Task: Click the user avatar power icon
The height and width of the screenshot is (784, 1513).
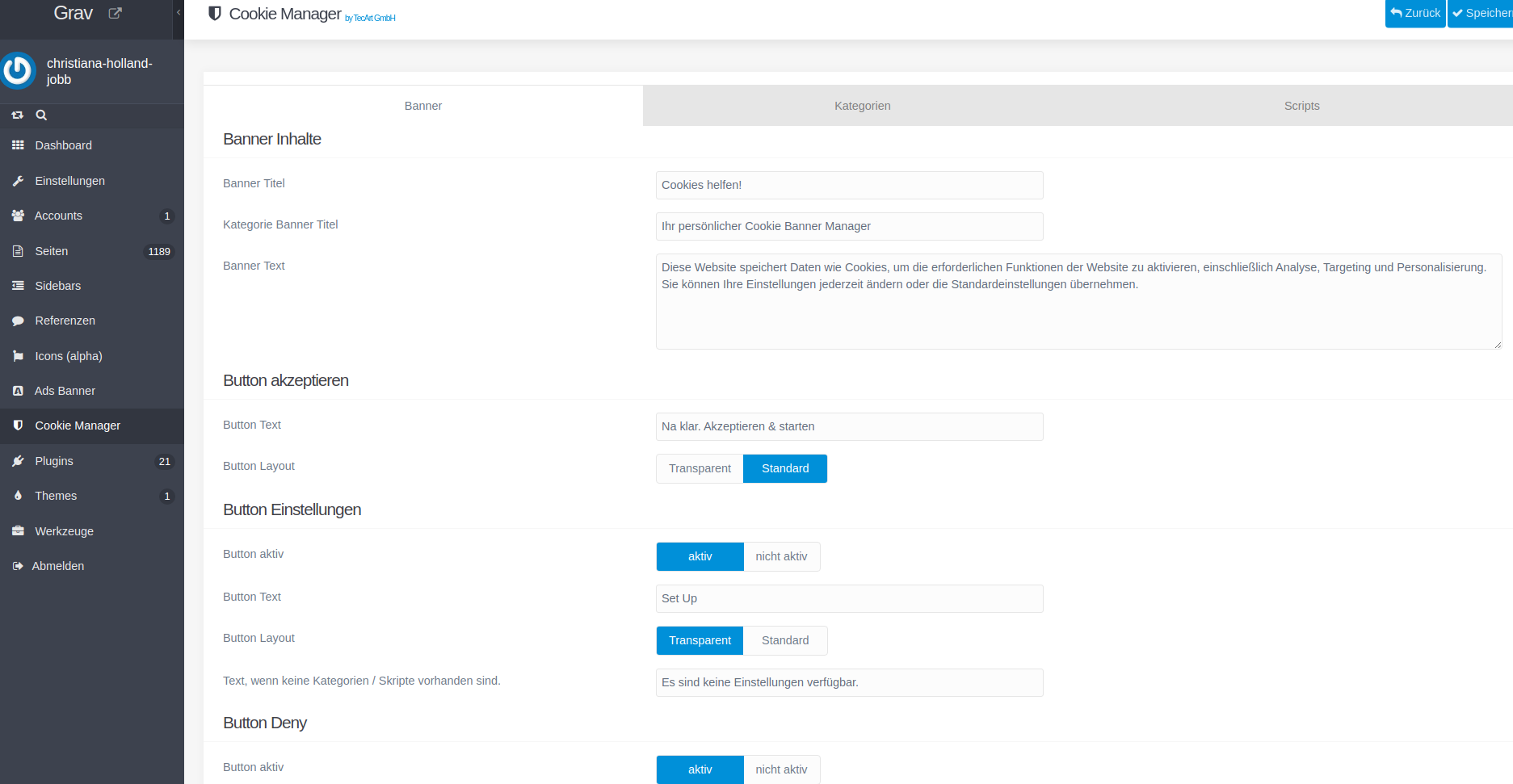Action: pyautogui.click(x=18, y=71)
